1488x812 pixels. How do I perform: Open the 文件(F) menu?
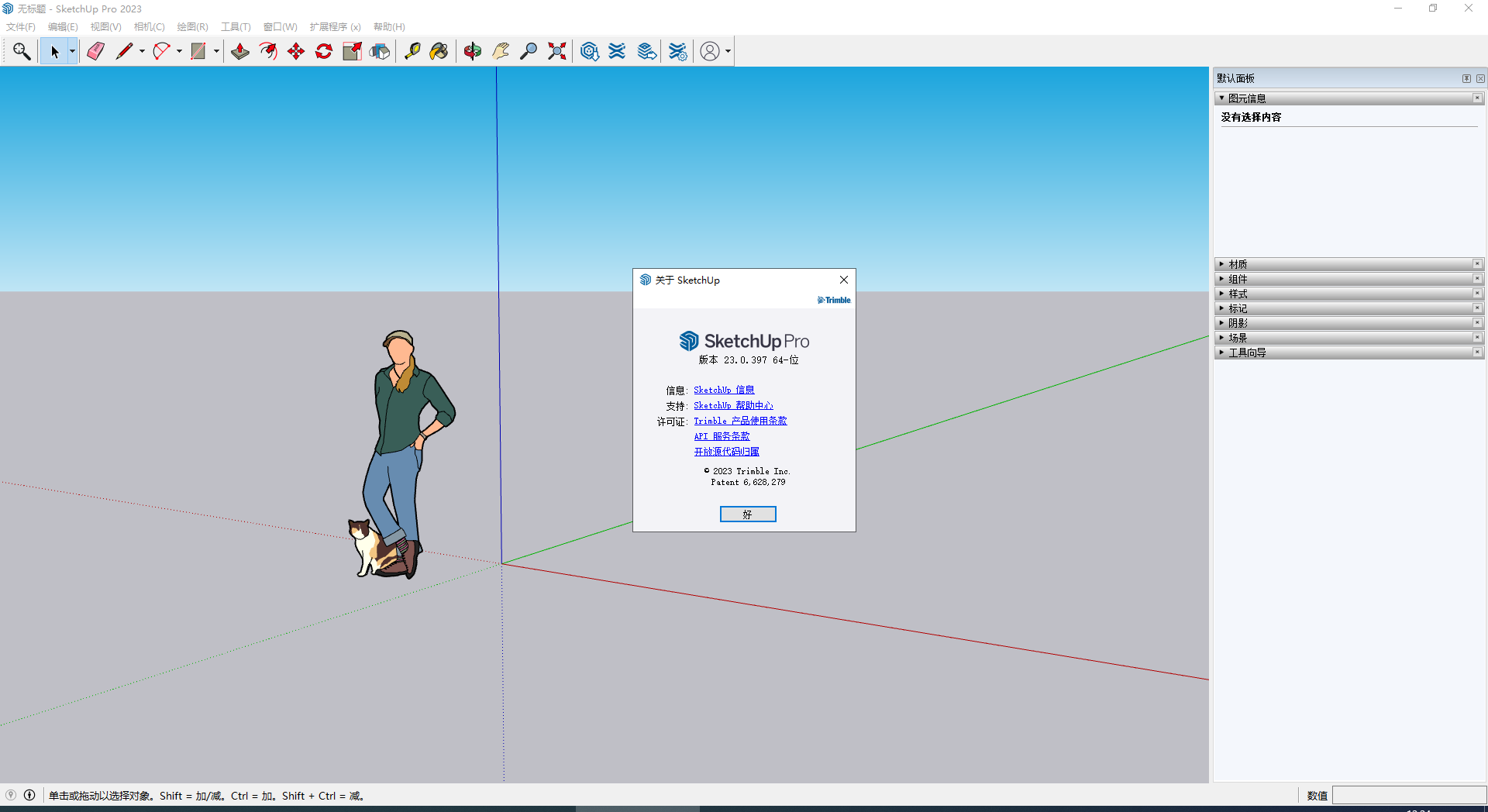tap(21, 27)
